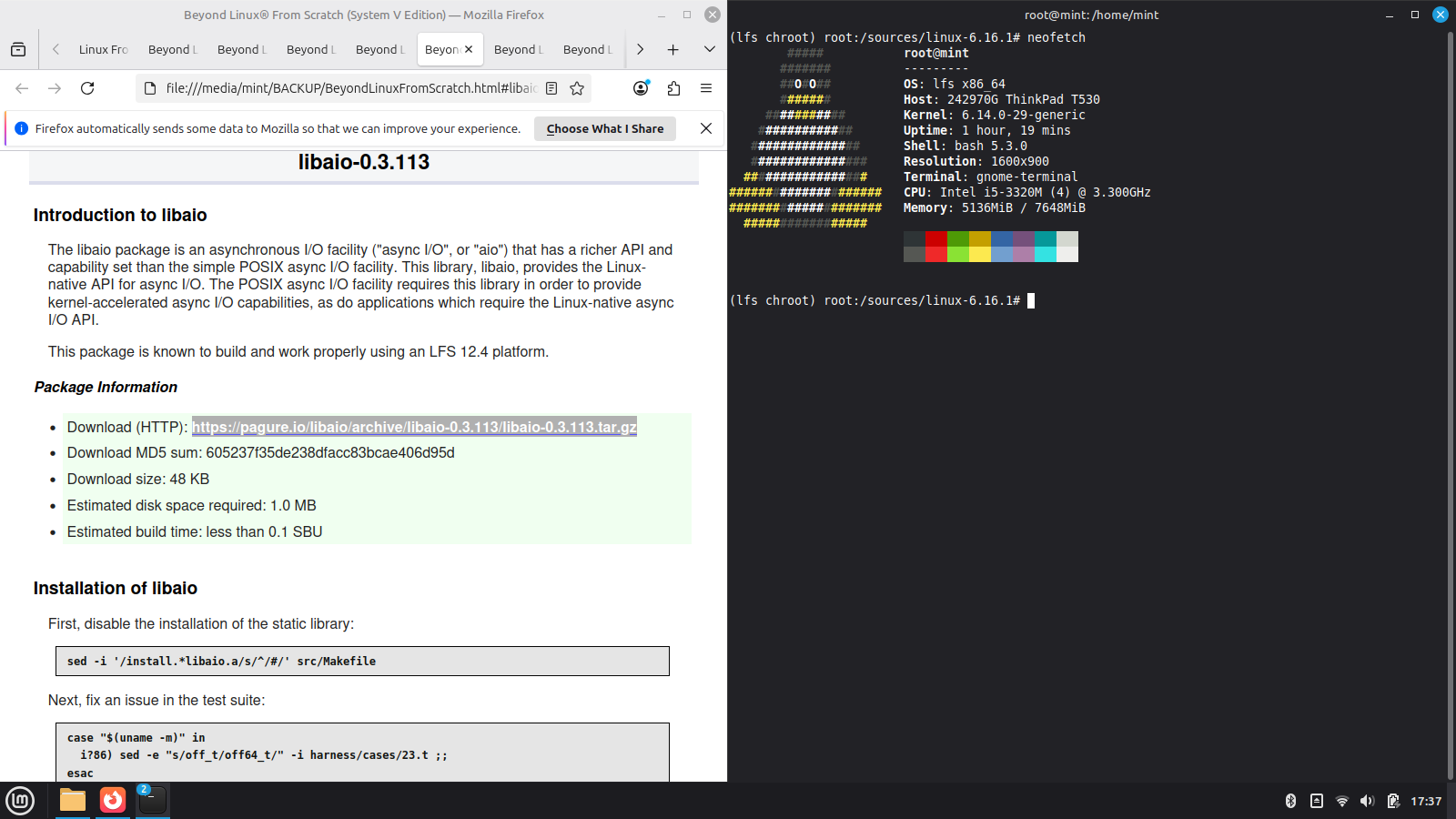Click the page identity icon in address bar
This screenshot has height=819, width=1456.
coord(150,88)
